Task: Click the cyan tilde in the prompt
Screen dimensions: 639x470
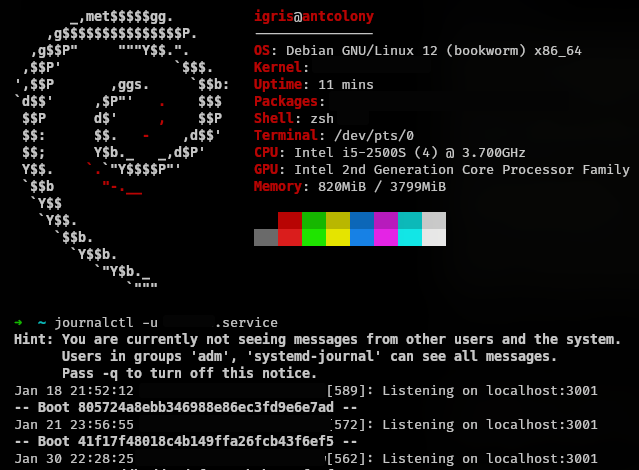Action: [x=42, y=322]
